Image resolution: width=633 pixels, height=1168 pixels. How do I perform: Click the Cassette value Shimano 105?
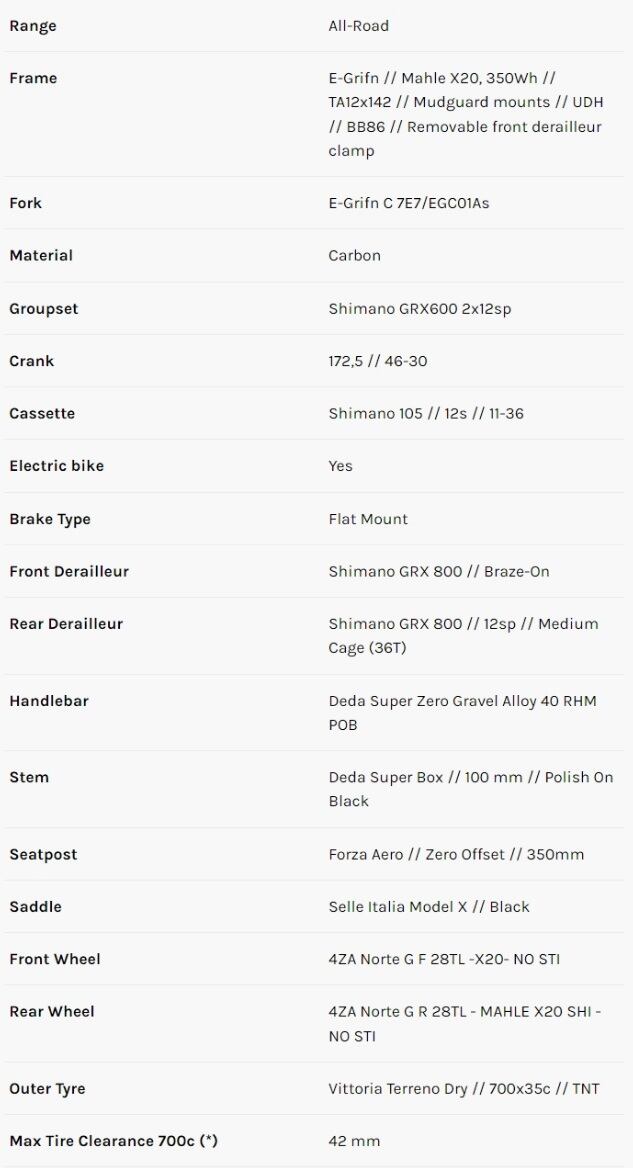[425, 413]
